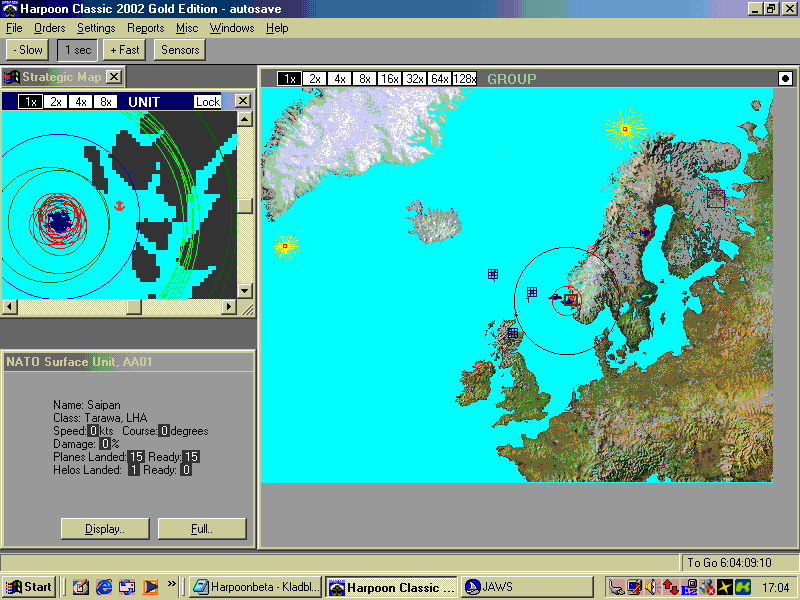Viewport: 800px width, 600px height.
Task: Set group map zoom to 16x
Action: (390, 79)
